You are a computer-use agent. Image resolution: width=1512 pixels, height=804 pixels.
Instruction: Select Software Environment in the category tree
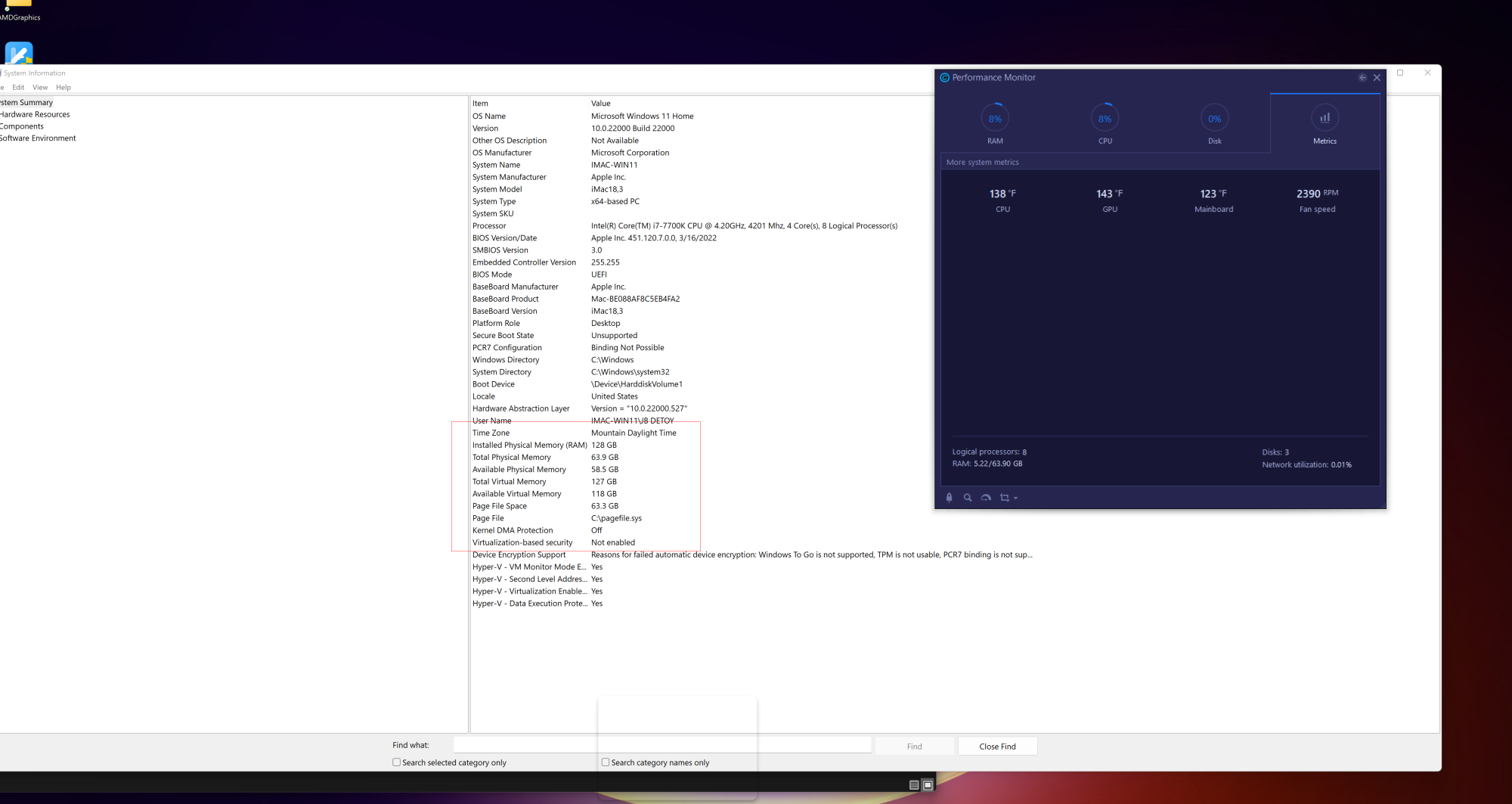point(38,138)
